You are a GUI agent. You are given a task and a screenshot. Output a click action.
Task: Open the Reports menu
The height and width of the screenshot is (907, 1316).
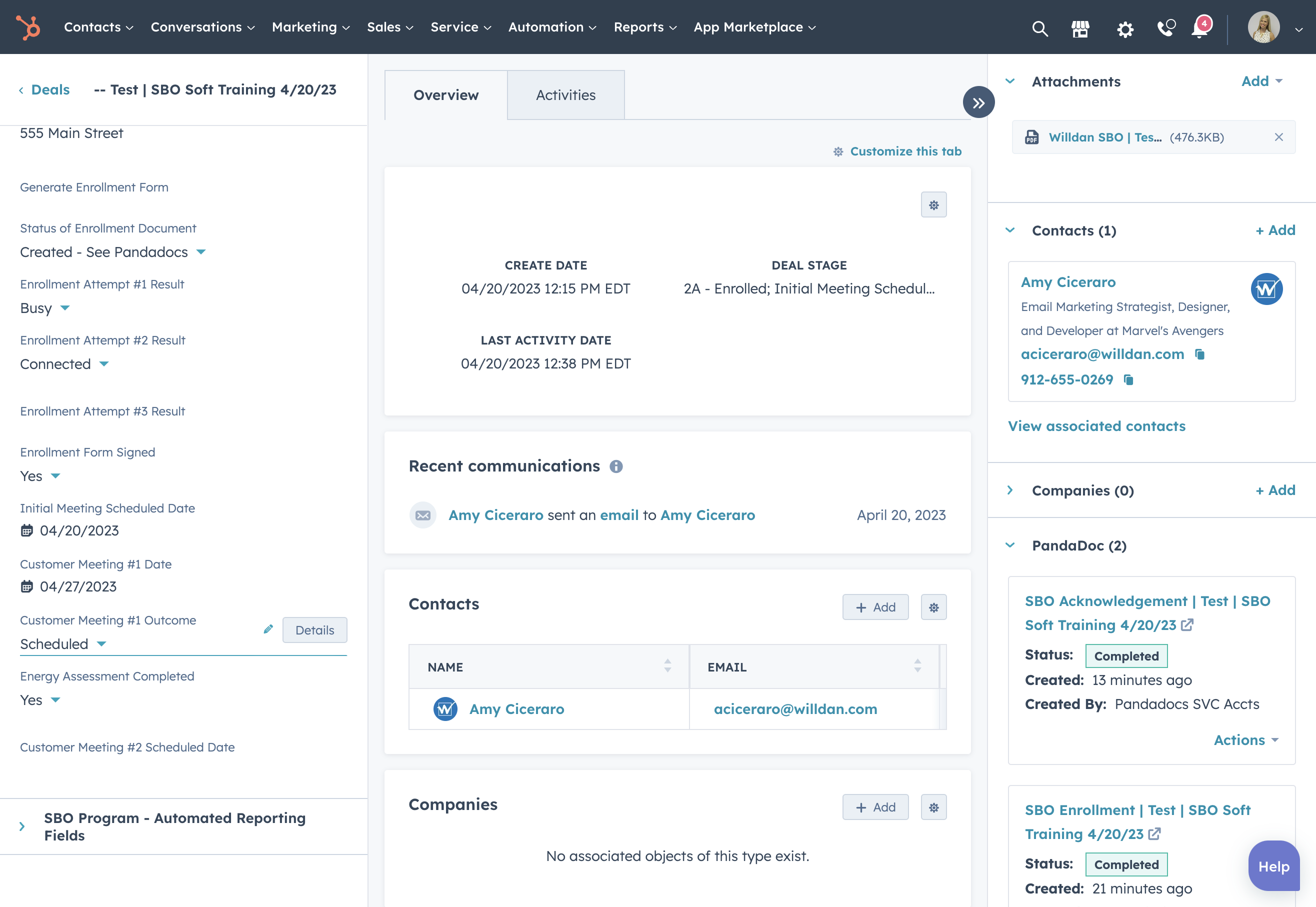click(x=645, y=26)
